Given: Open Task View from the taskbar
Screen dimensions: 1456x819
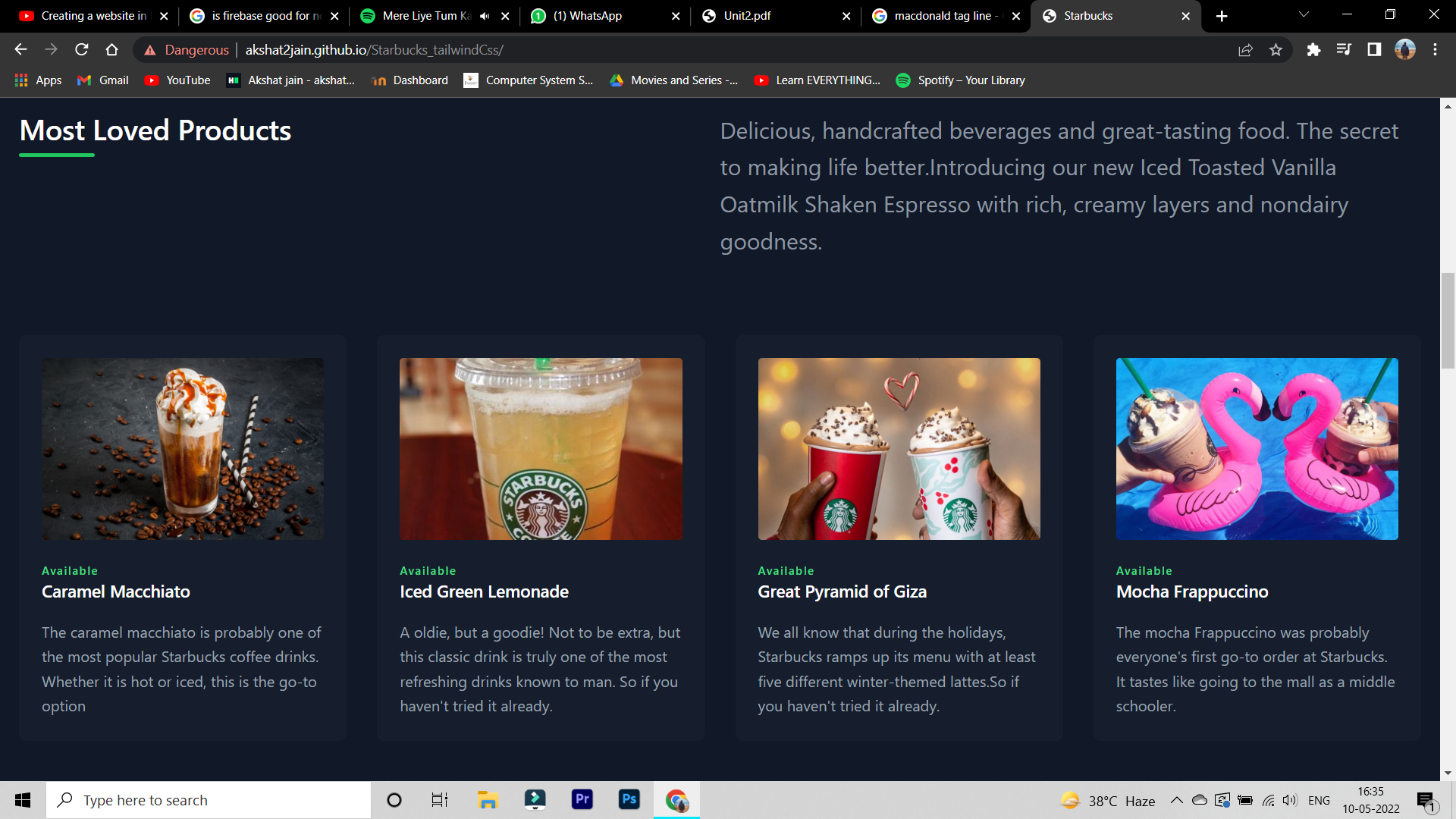Looking at the screenshot, I should [439, 799].
